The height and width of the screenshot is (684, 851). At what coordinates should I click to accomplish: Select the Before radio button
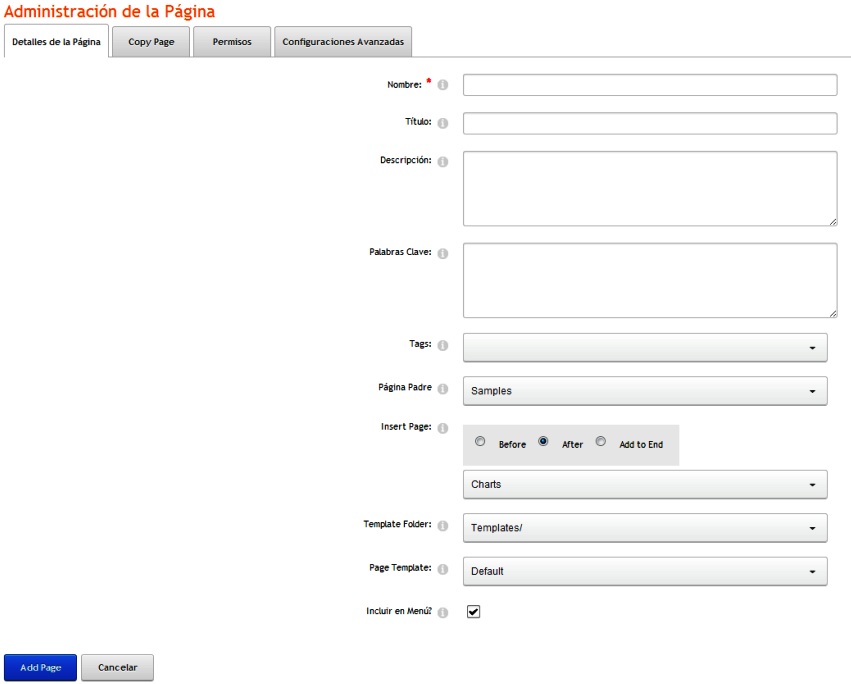pos(480,441)
